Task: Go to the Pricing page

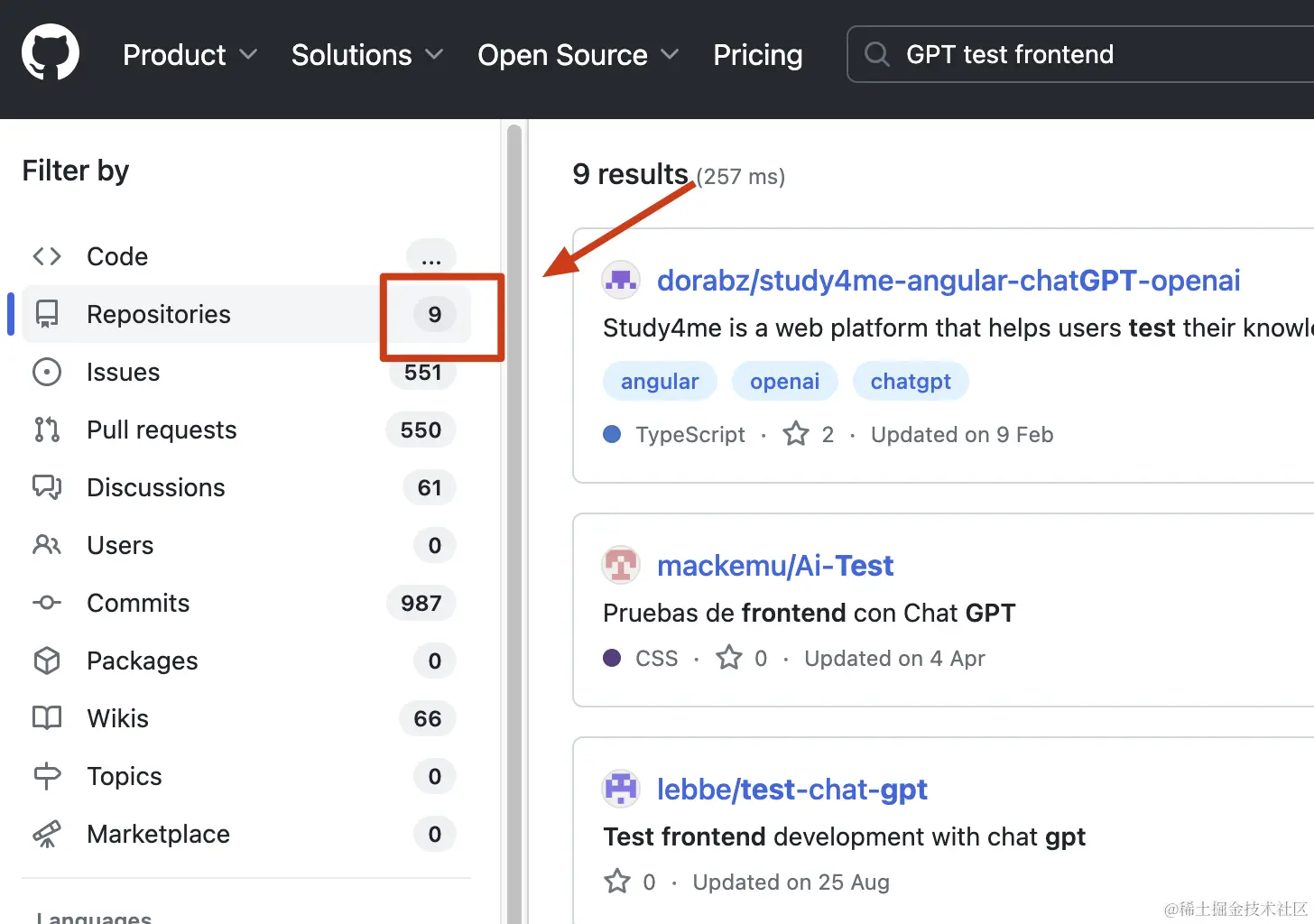Action: [x=758, y=55]
